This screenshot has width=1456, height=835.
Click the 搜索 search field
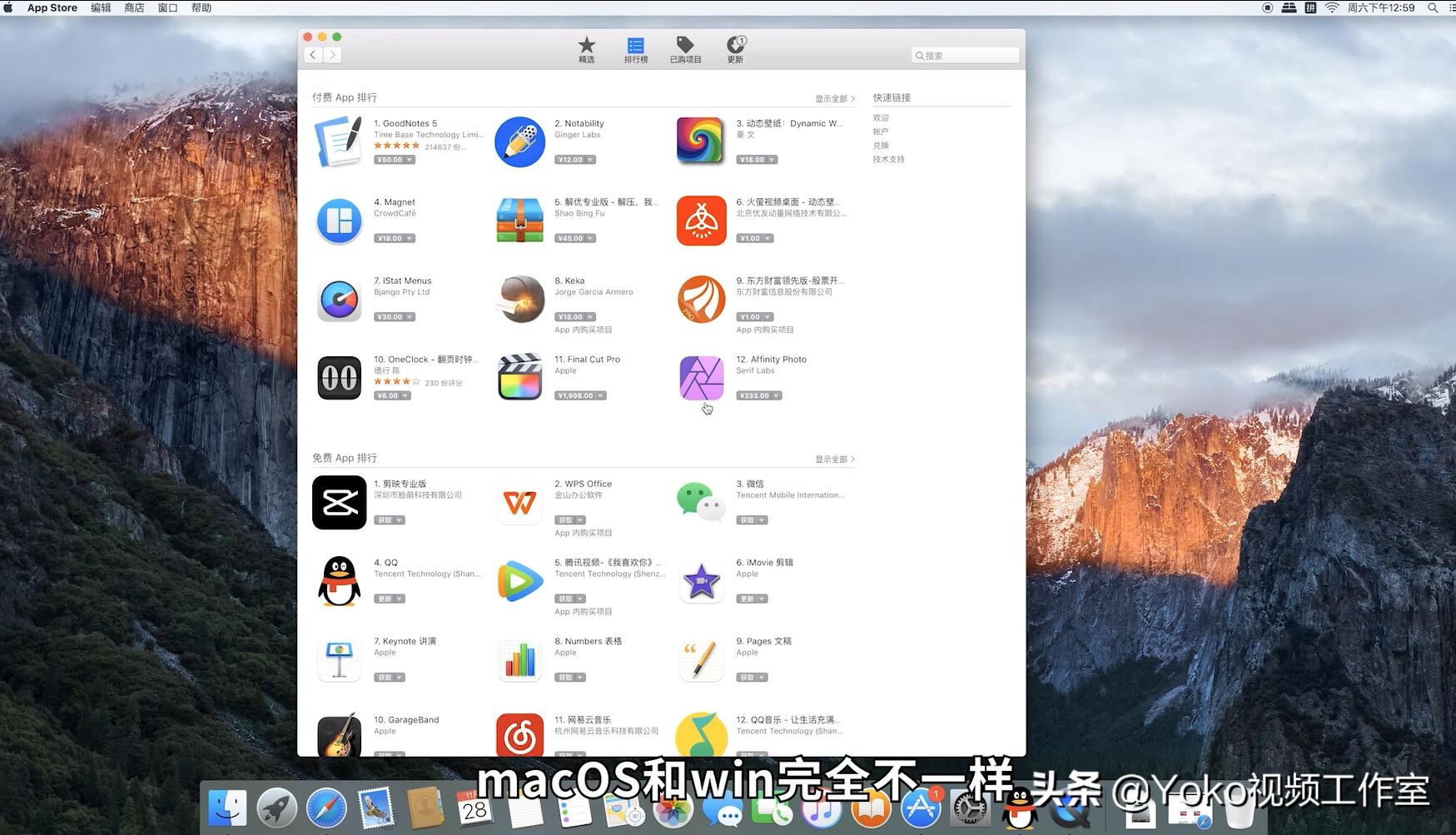click(x=965, y=56)
